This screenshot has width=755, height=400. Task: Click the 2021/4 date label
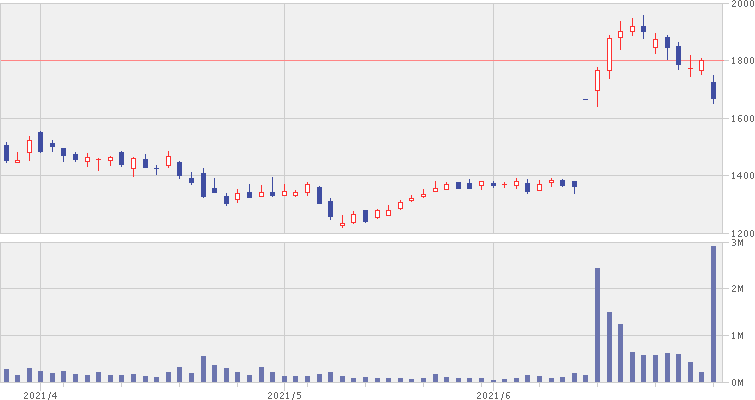pyautogui.click(x=40, y=395)
